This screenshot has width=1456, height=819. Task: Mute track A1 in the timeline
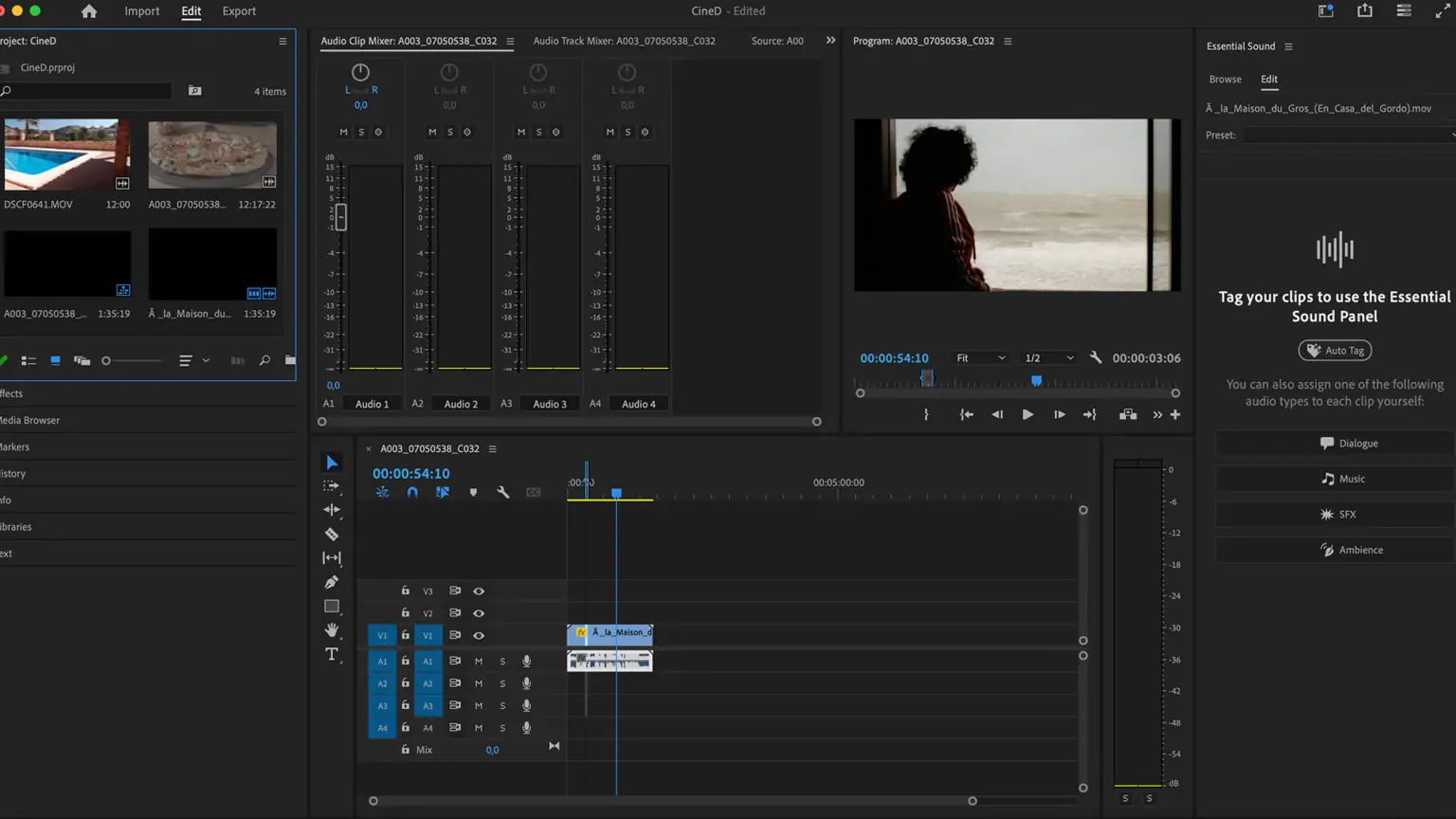pyautogui.click(x=479, y=662)
